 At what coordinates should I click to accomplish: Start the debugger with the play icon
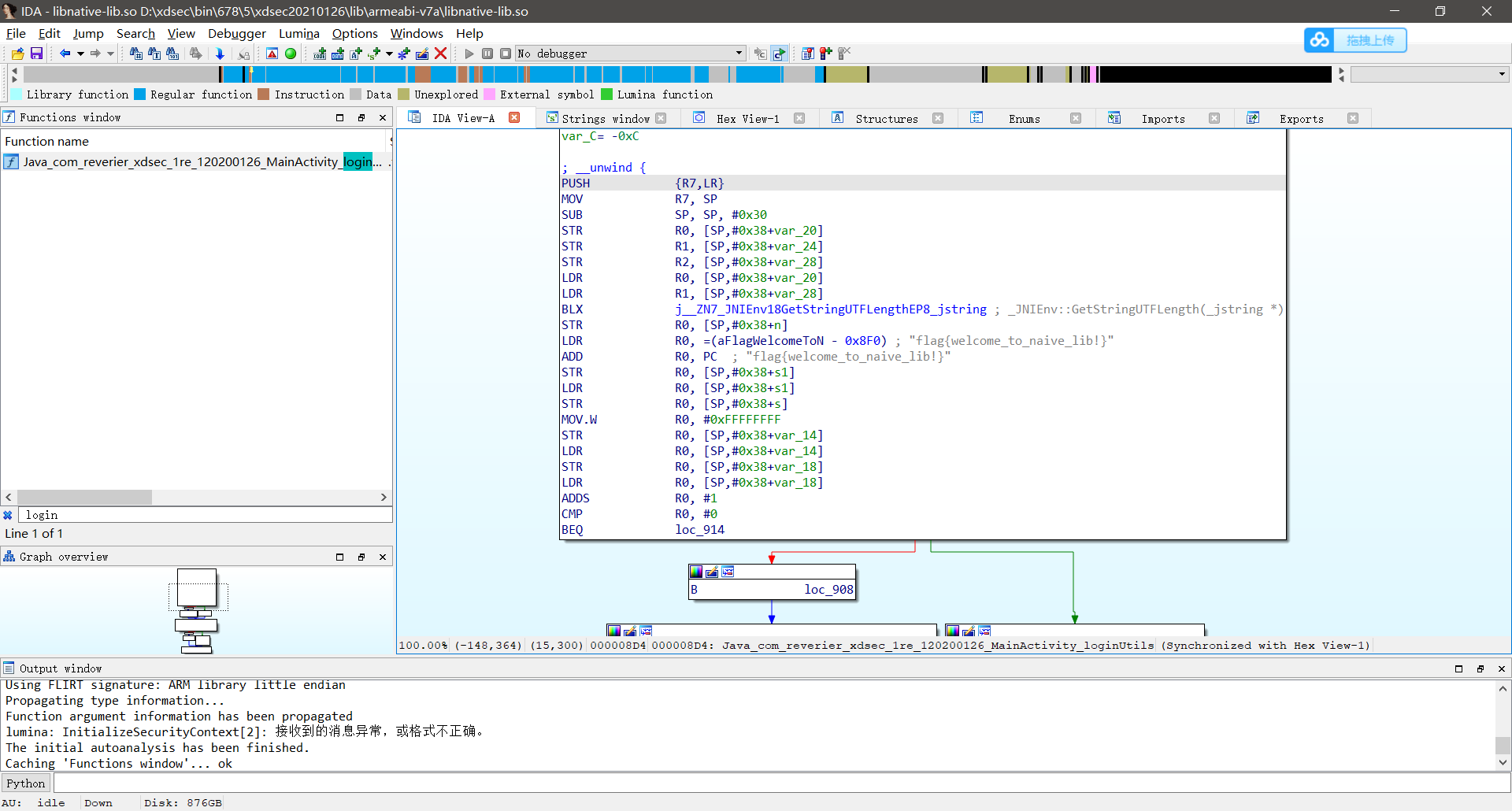pos(469,54)
